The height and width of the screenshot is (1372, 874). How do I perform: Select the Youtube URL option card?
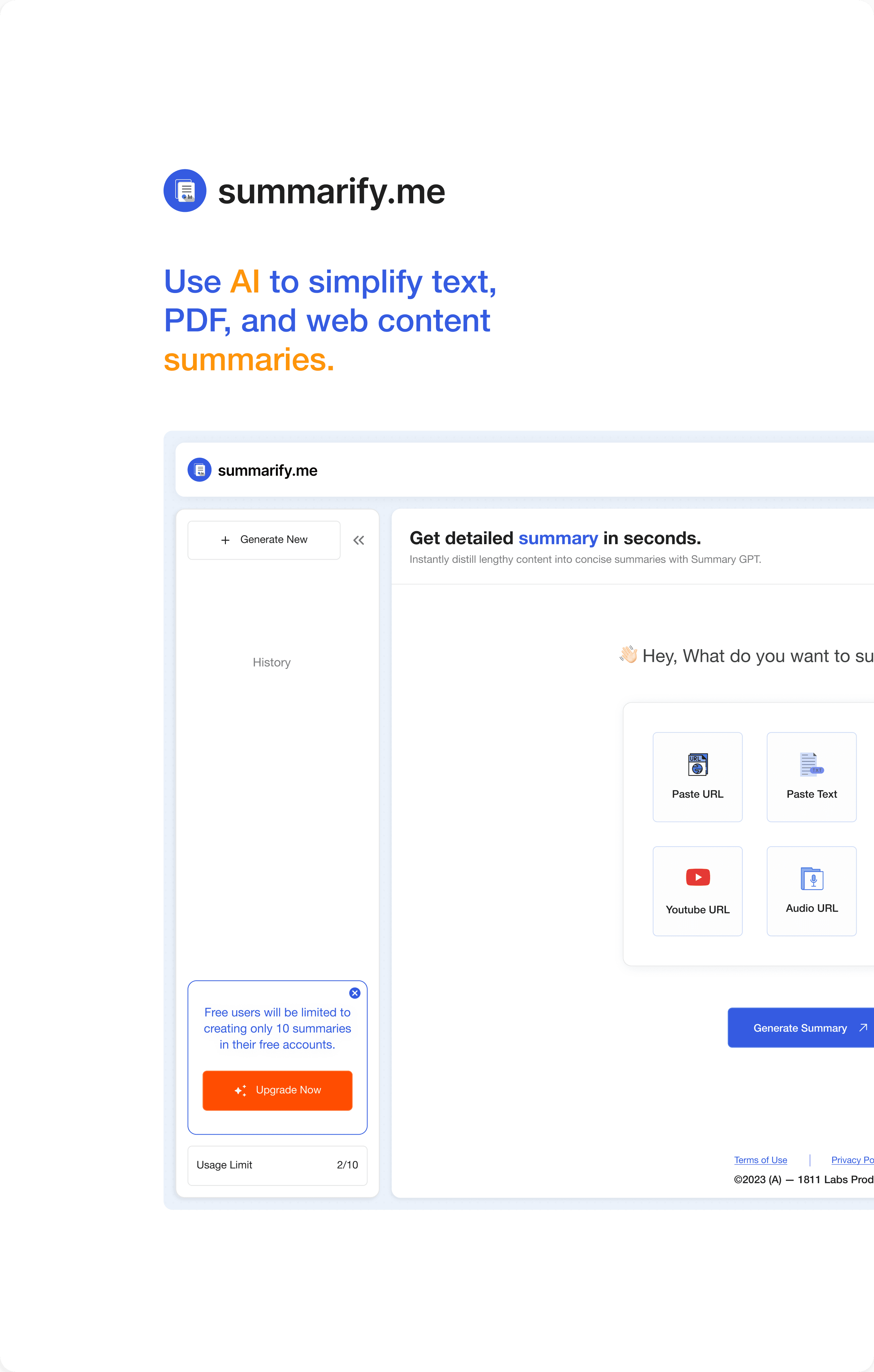tap(697, 891)
